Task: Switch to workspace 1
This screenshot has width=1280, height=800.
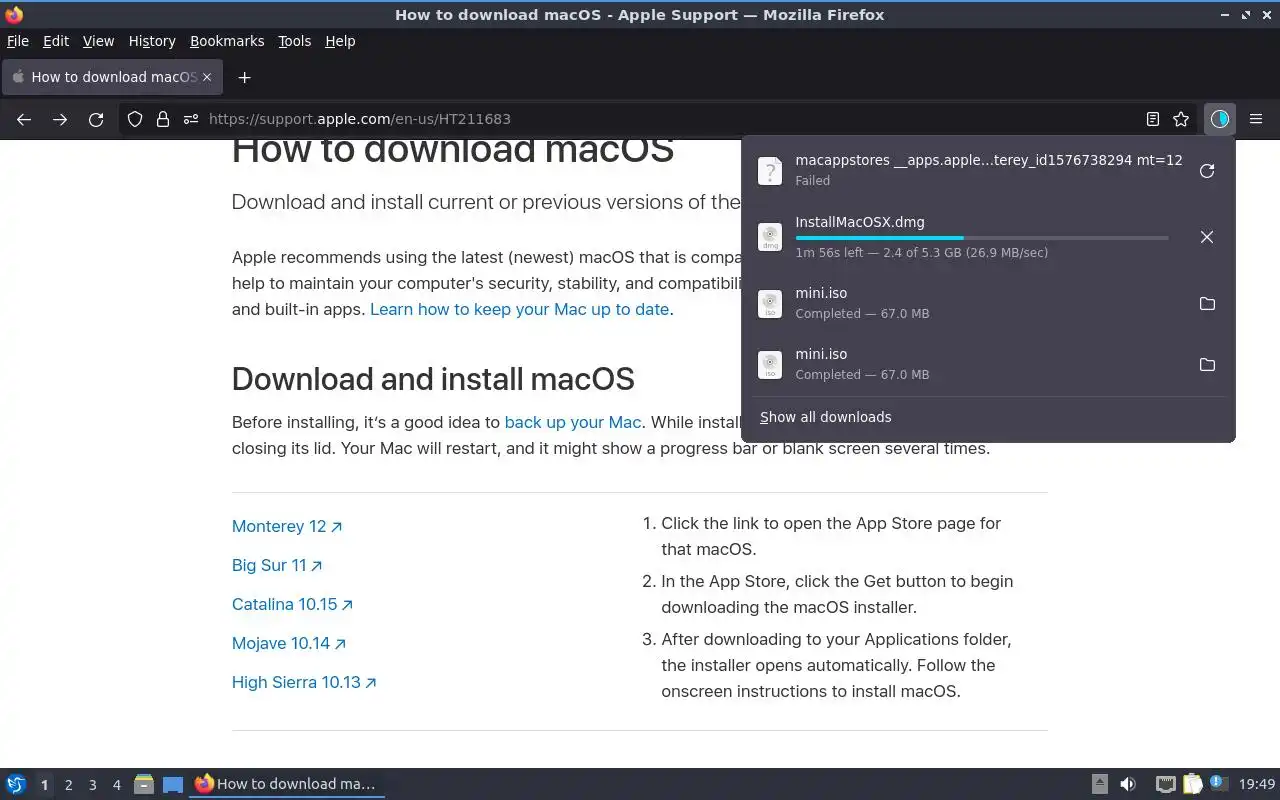Action: (x=44, y=785)
